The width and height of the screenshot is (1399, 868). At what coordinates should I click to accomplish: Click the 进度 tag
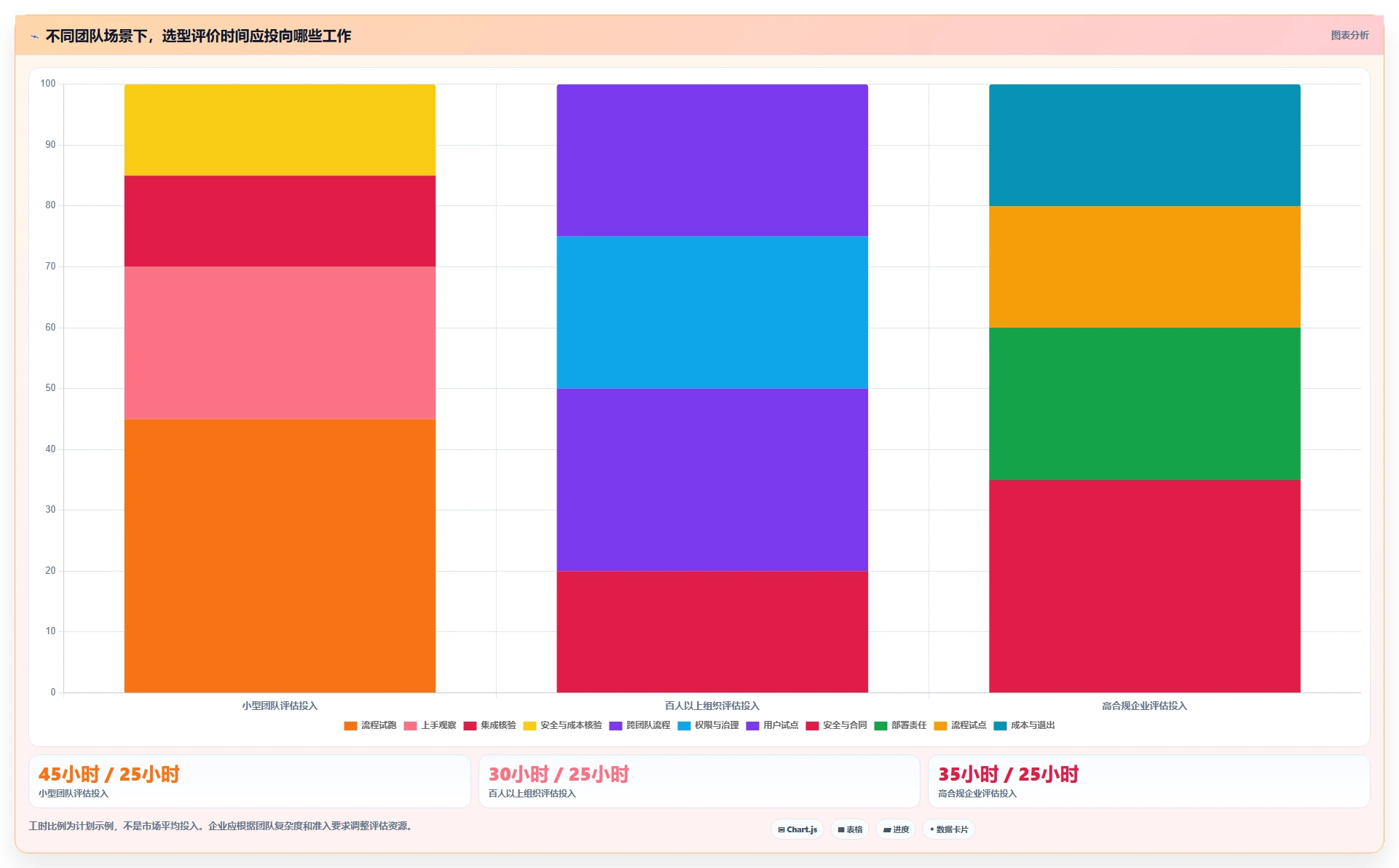896,829
